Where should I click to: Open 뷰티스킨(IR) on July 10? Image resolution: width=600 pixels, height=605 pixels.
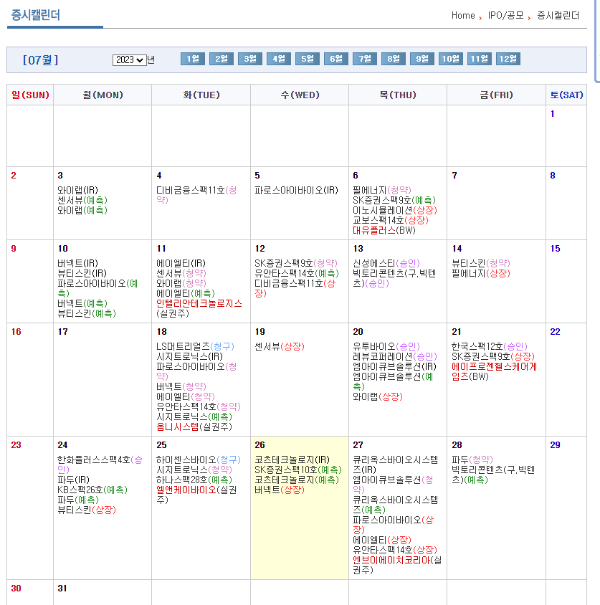(82, 273)
